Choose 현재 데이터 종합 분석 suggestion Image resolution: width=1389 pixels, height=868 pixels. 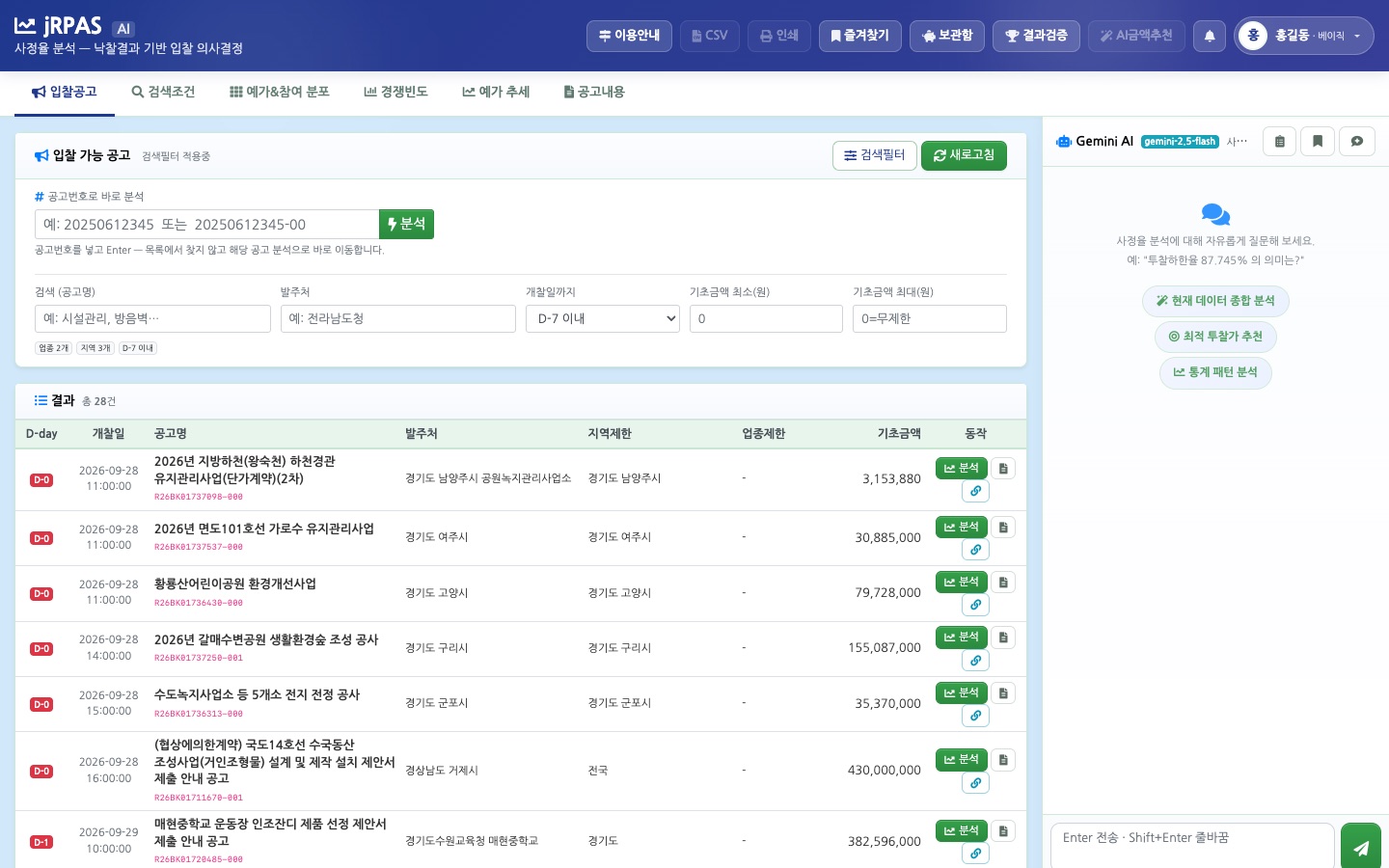pos(1215,301)
